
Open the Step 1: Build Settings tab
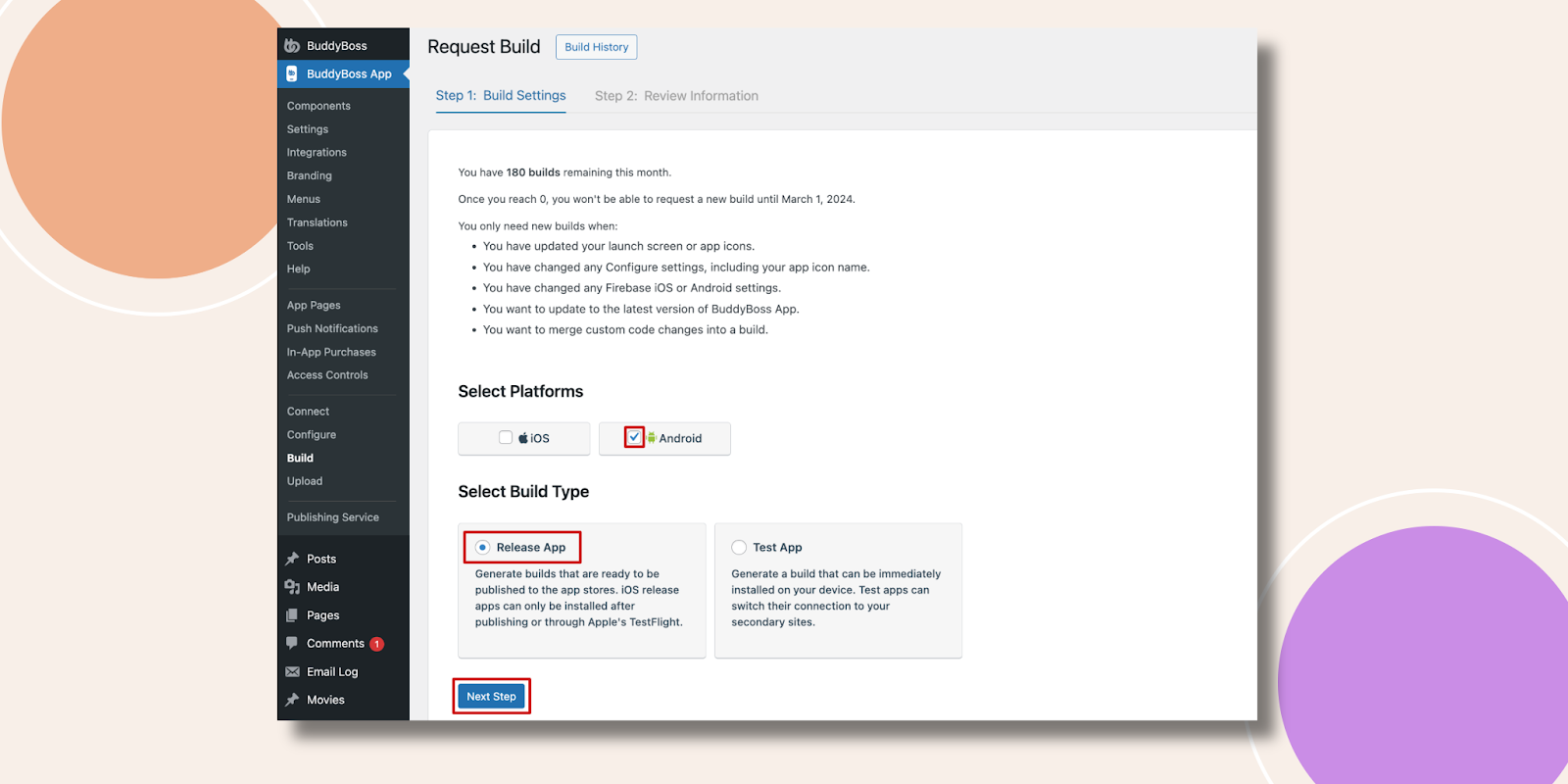tap(501, 96)
